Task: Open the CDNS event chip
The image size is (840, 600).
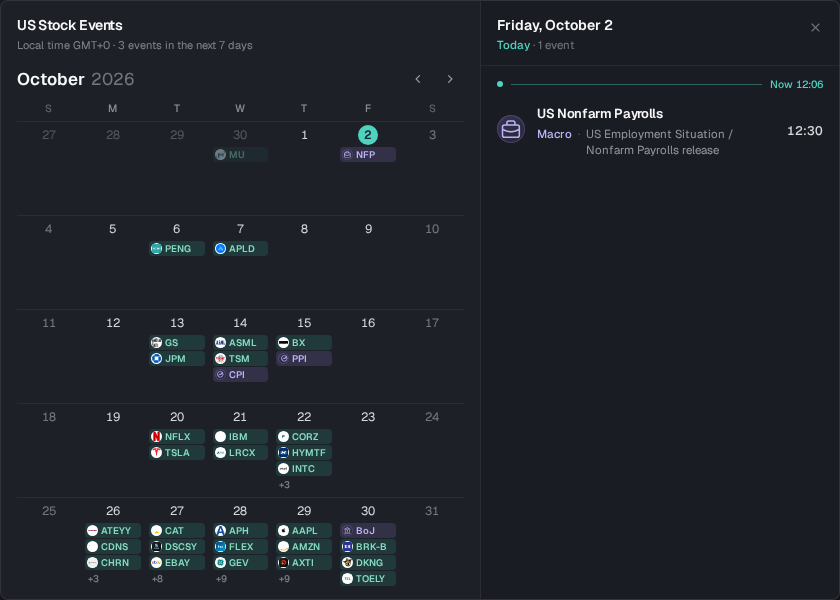Action: (113, 546)
